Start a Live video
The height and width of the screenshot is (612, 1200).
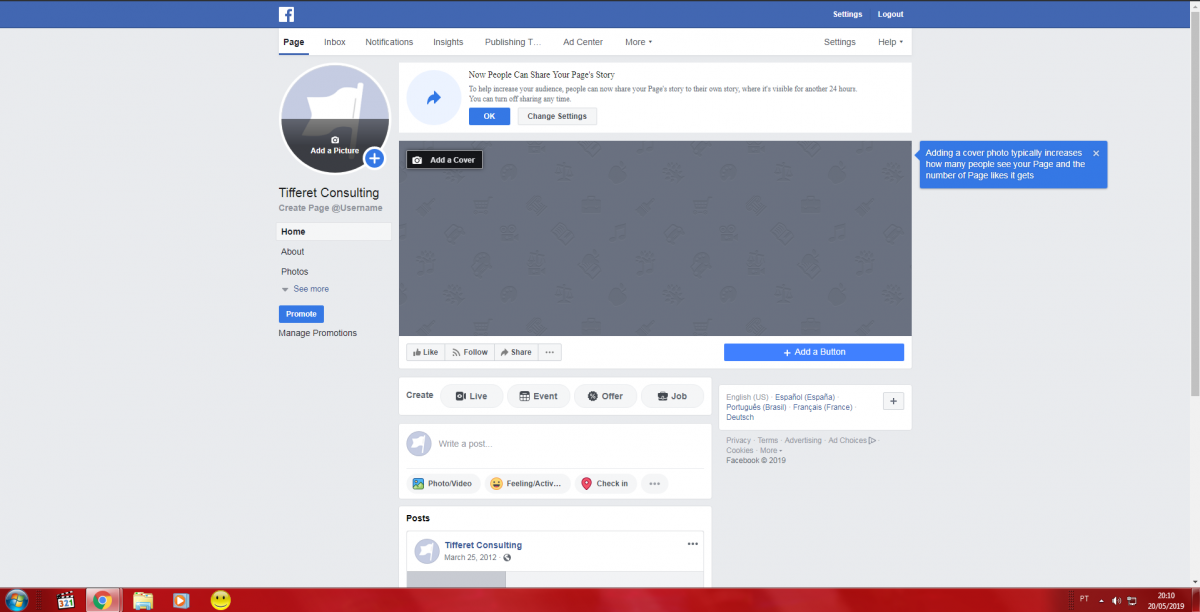[471, 396]
